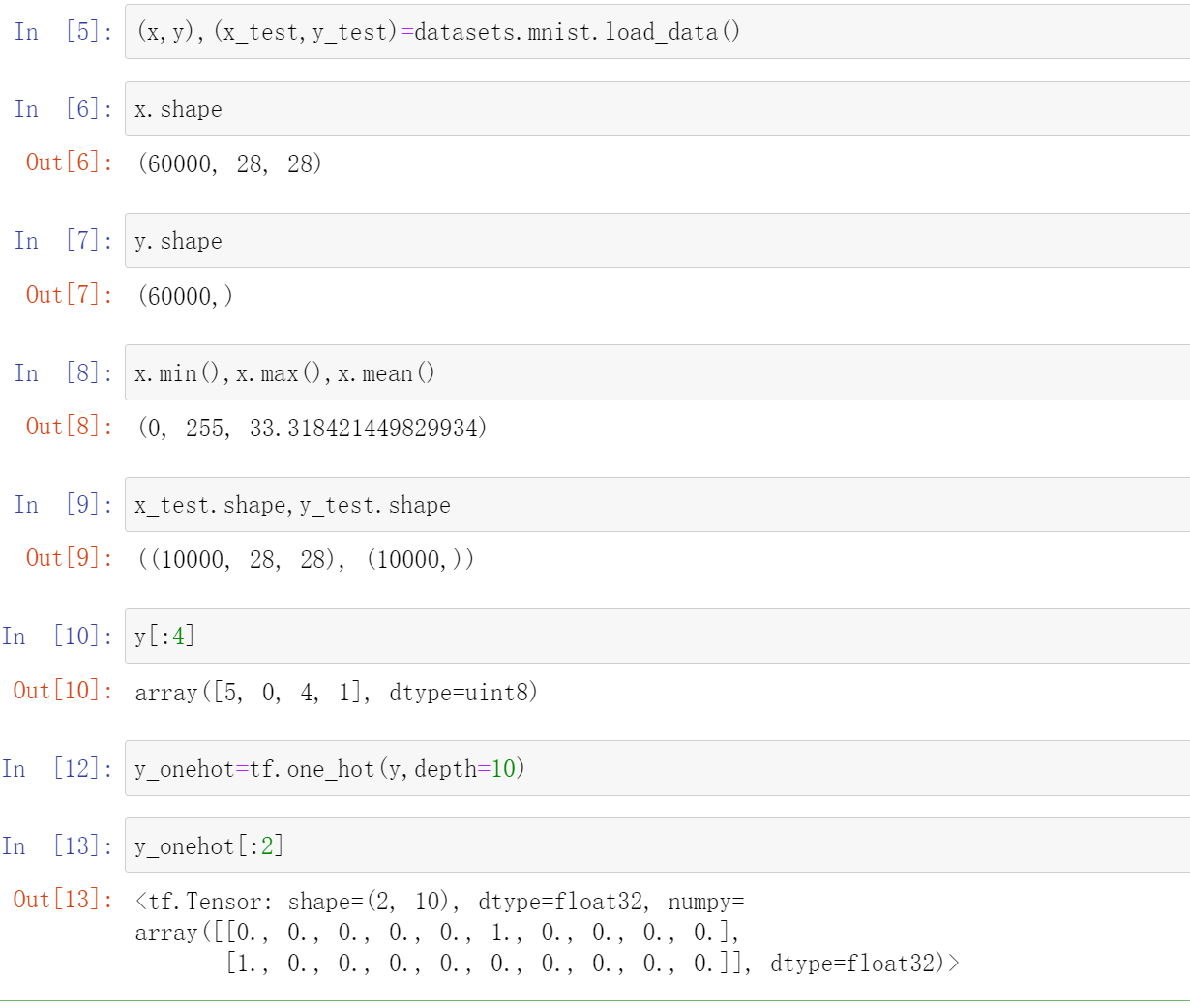Click the Out[13] prompt label
The image size is (1190, 1008).
coord(63,900)
